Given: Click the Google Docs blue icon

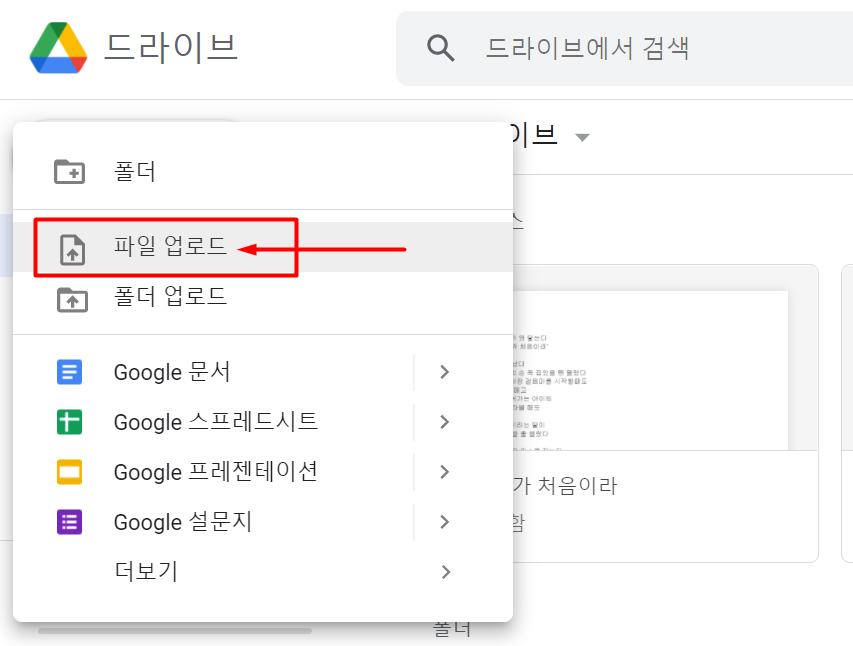Looking at the screenshot, I should pos(70,372).
